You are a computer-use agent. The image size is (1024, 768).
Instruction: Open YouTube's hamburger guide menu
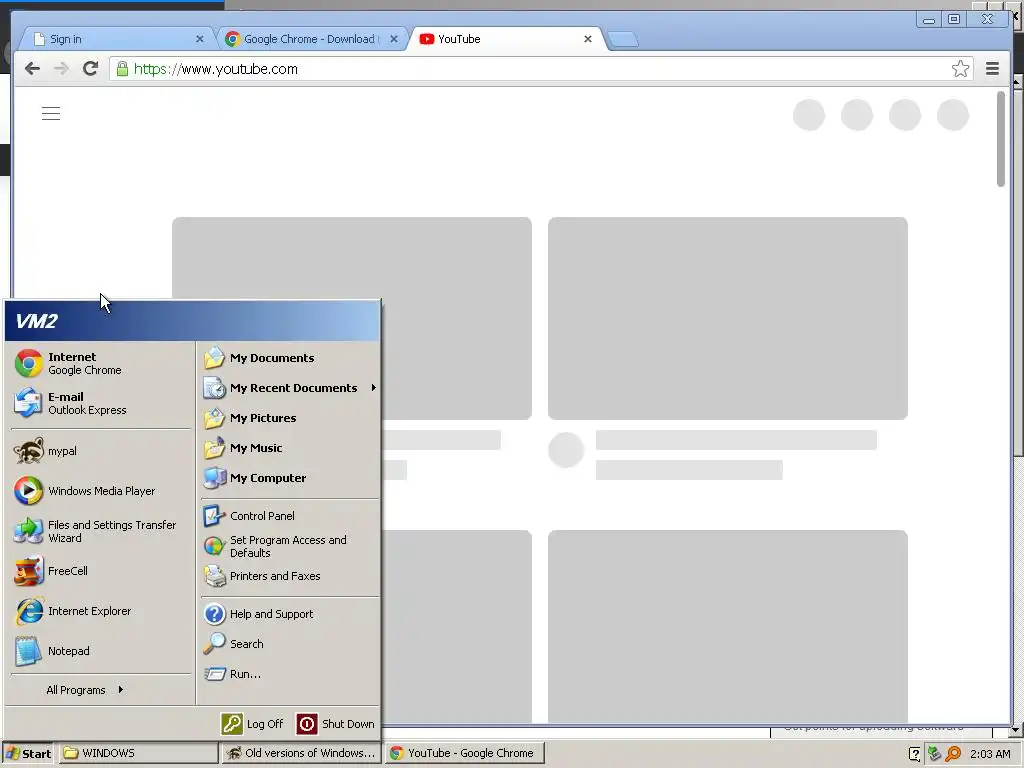point(51,114)
